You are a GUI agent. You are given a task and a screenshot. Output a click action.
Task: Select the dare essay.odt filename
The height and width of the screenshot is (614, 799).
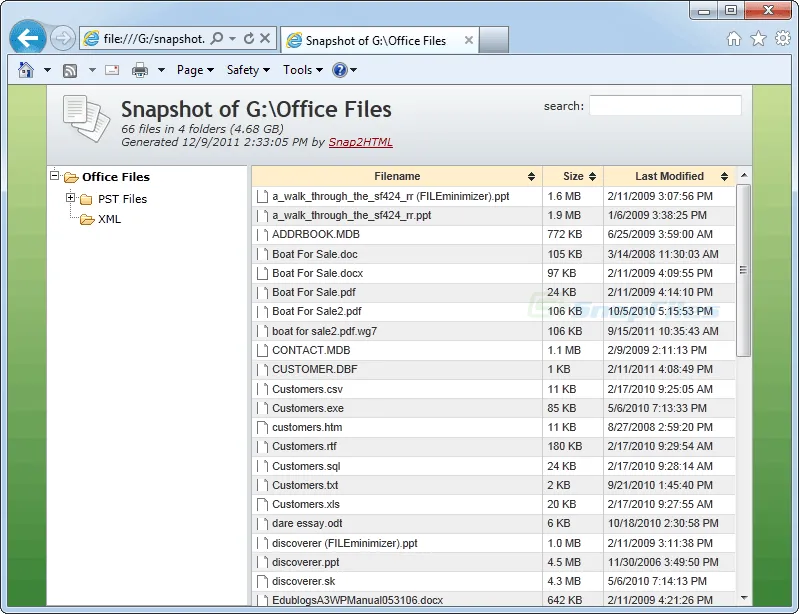tap(307, 523)
